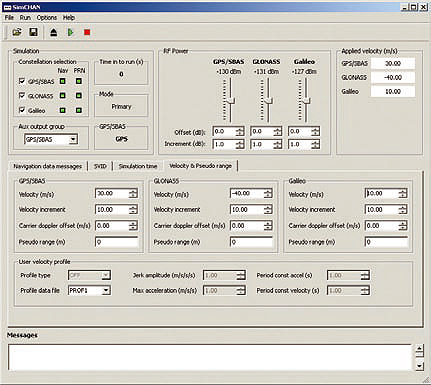Viewport: 431px width, 385px height.
Task: Switch to the SVID tab
Action: (x=100, y=166)
